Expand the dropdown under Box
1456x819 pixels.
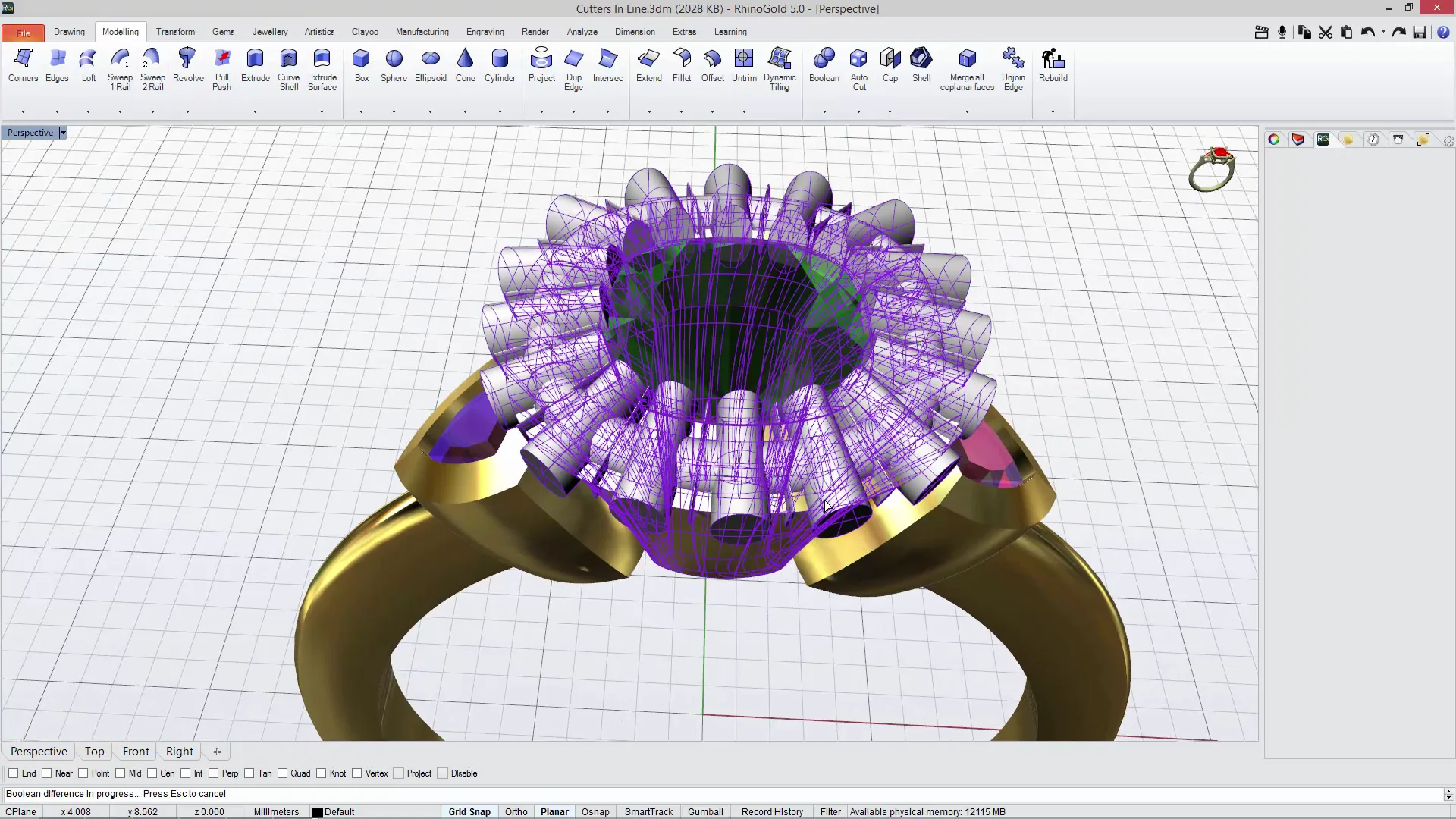(x=361, y=112)
